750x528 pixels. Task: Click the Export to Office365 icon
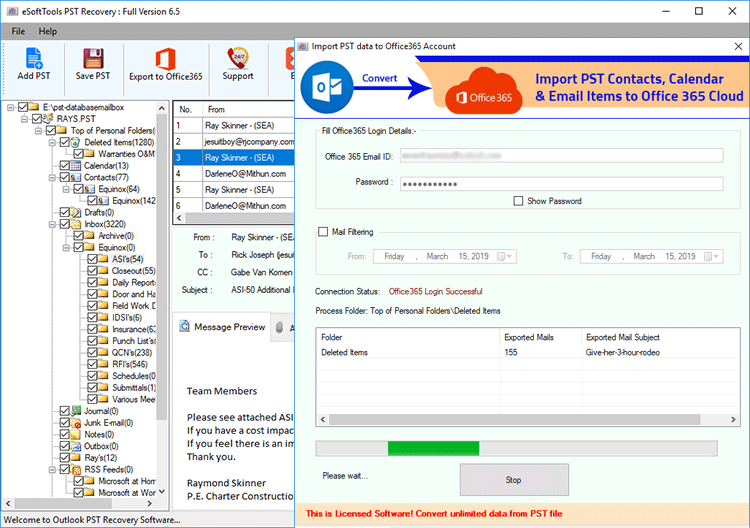[x=165, y=59]
